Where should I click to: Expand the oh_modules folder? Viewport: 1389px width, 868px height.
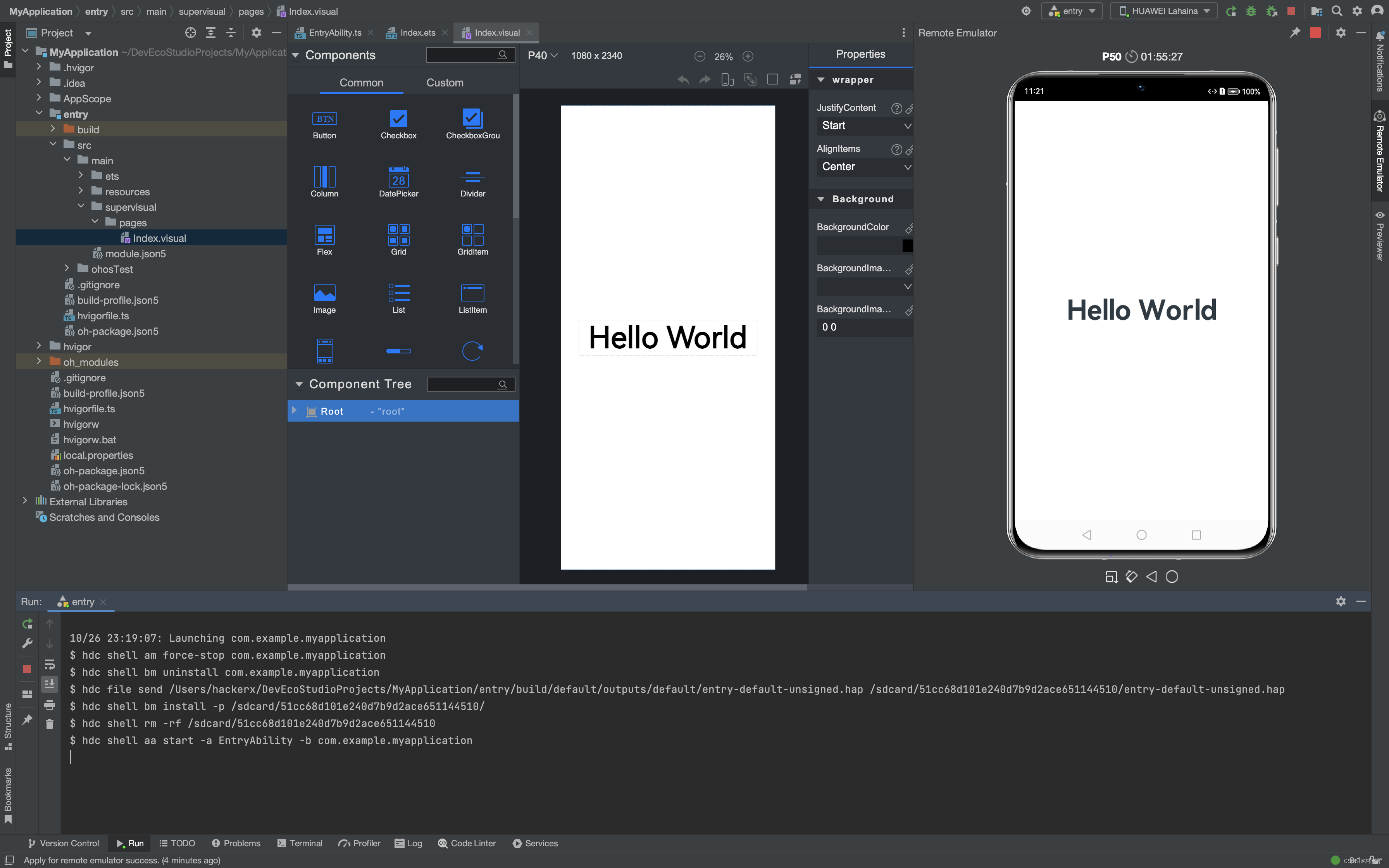tap(38, 362)
